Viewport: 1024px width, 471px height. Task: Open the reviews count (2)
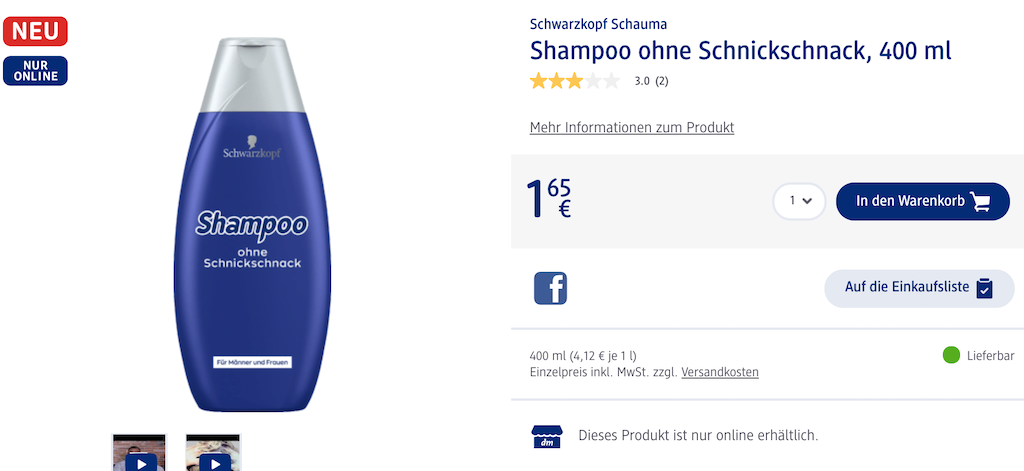[661, 81]
